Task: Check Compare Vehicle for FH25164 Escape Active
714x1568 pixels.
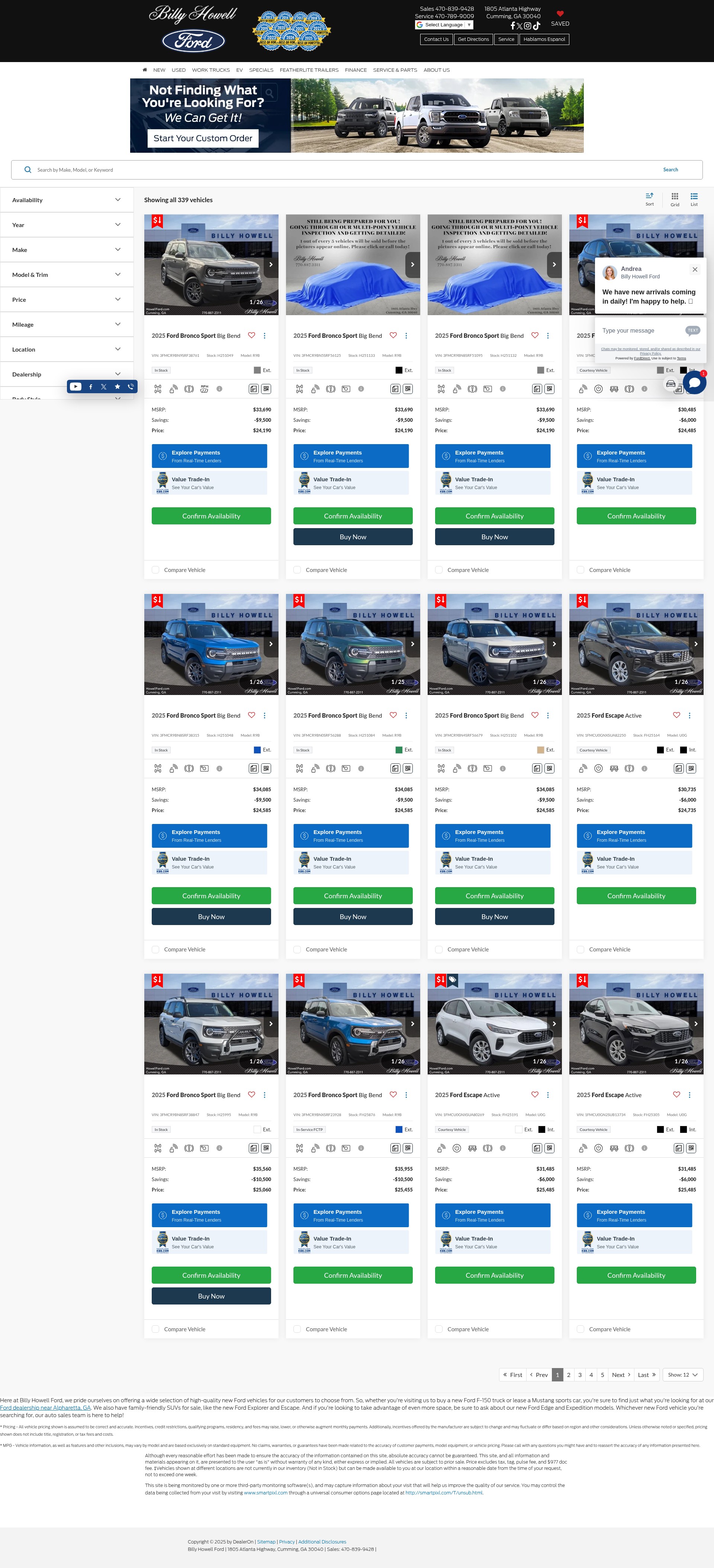Action: (x=580, y=950)
